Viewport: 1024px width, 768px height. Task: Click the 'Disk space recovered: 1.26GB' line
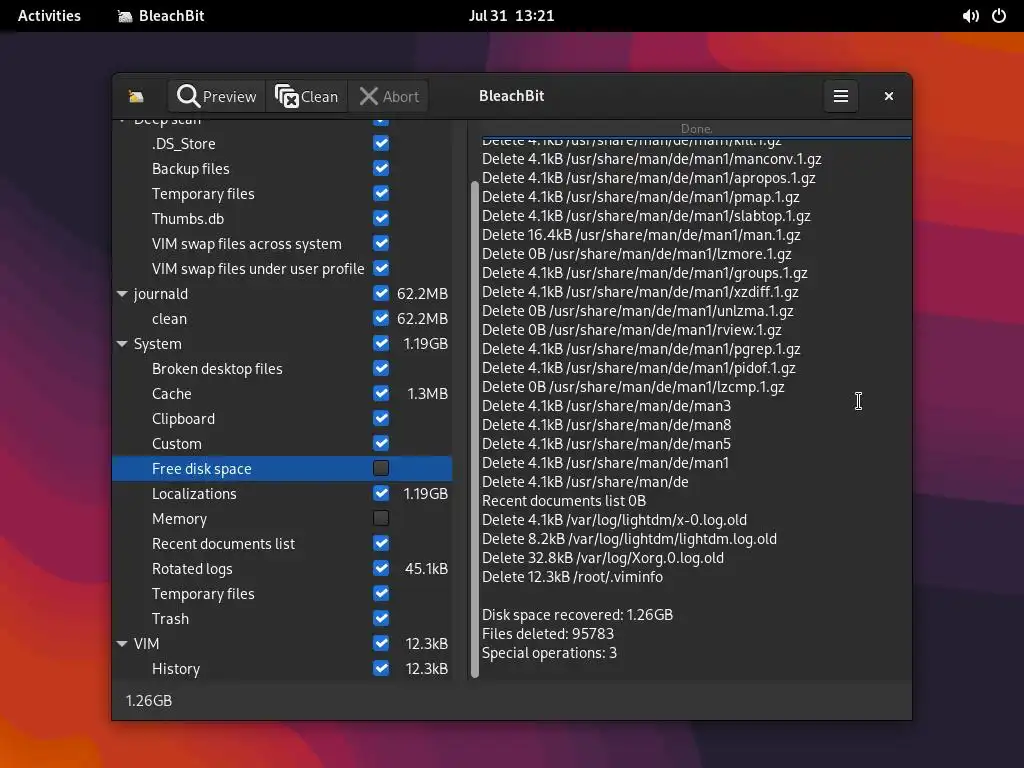click(x=577, y=615)
